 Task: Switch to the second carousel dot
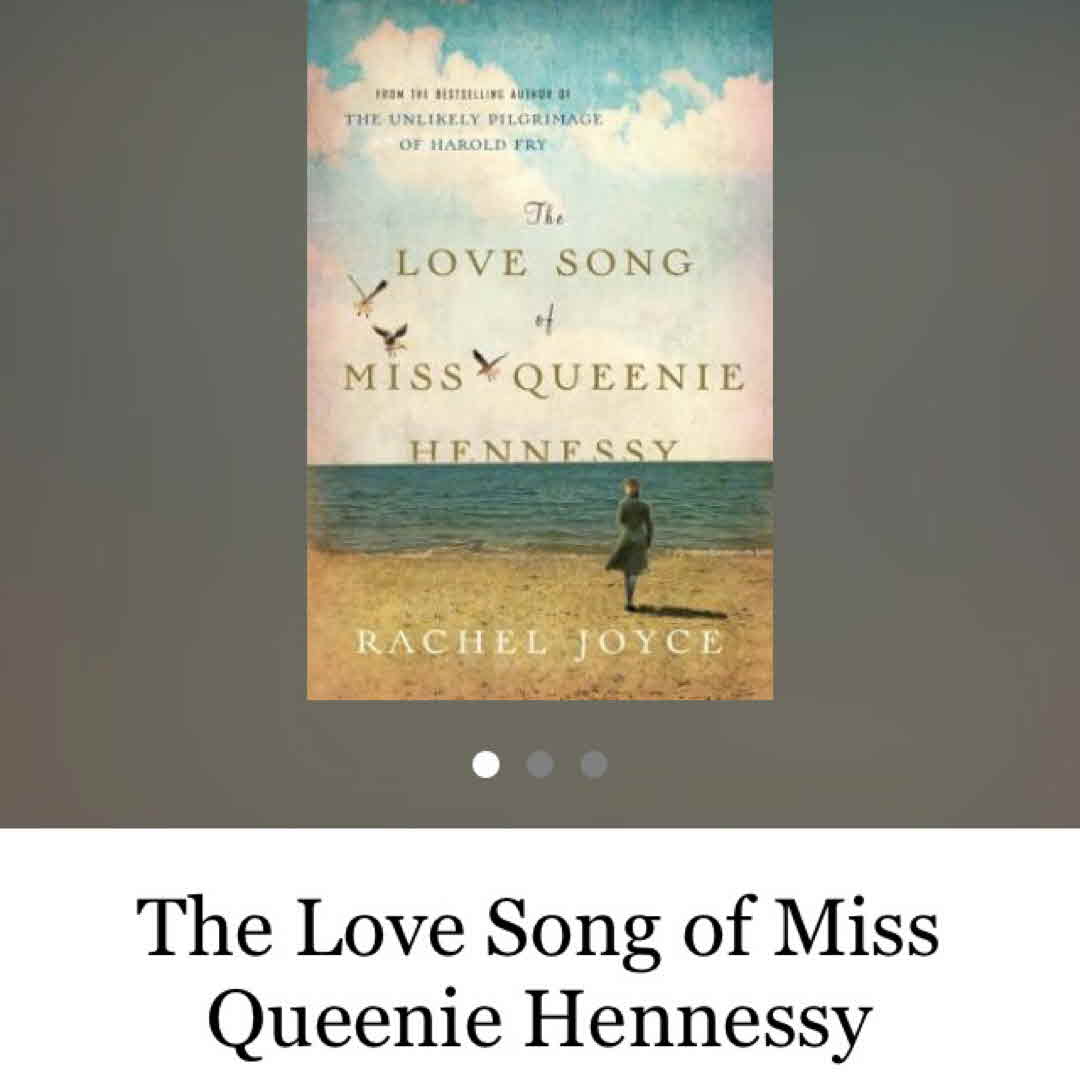pos(540,764)
